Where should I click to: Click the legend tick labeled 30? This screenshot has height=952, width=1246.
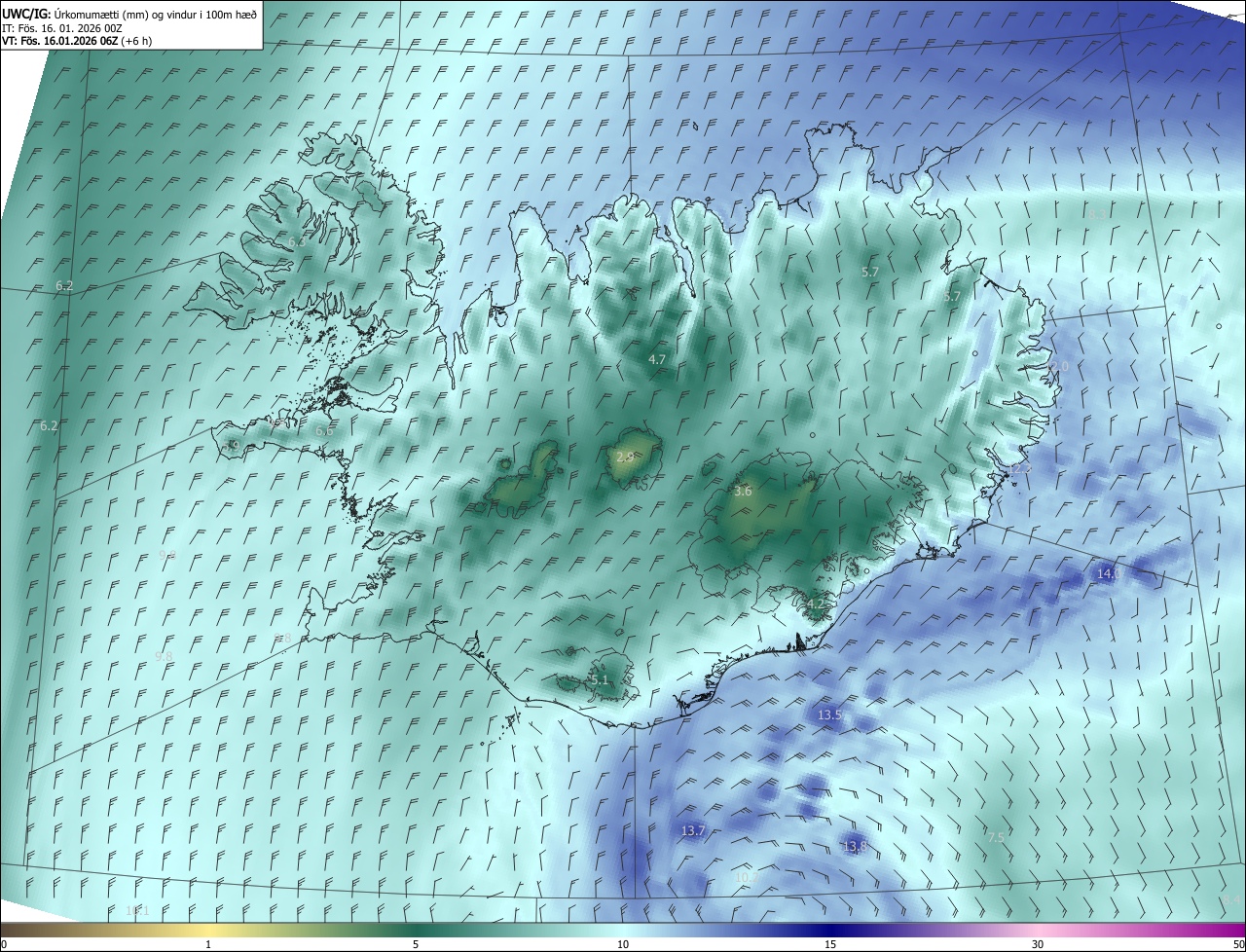[1038, 944]
